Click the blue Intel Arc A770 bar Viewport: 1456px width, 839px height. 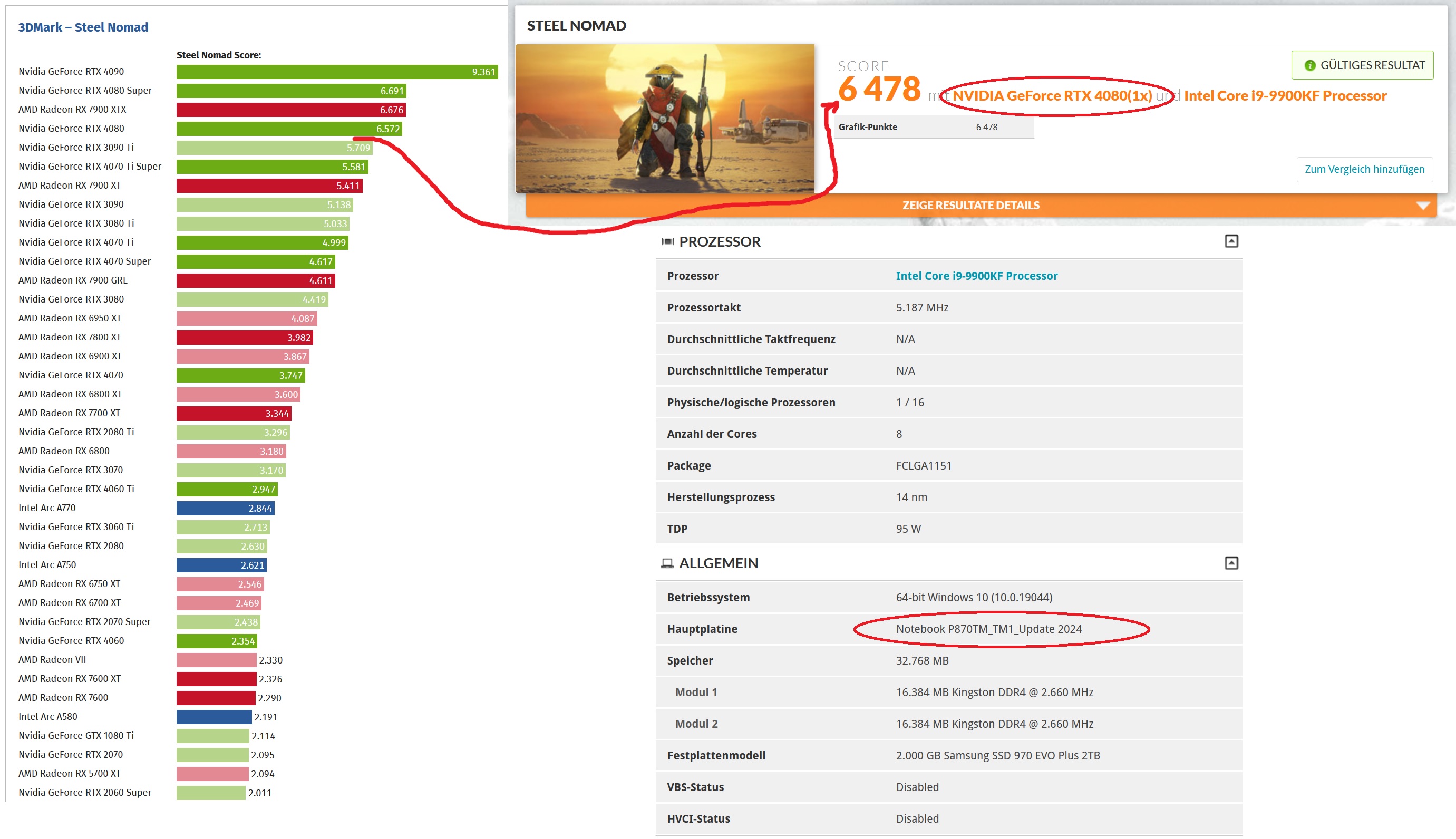pos(225,508)
